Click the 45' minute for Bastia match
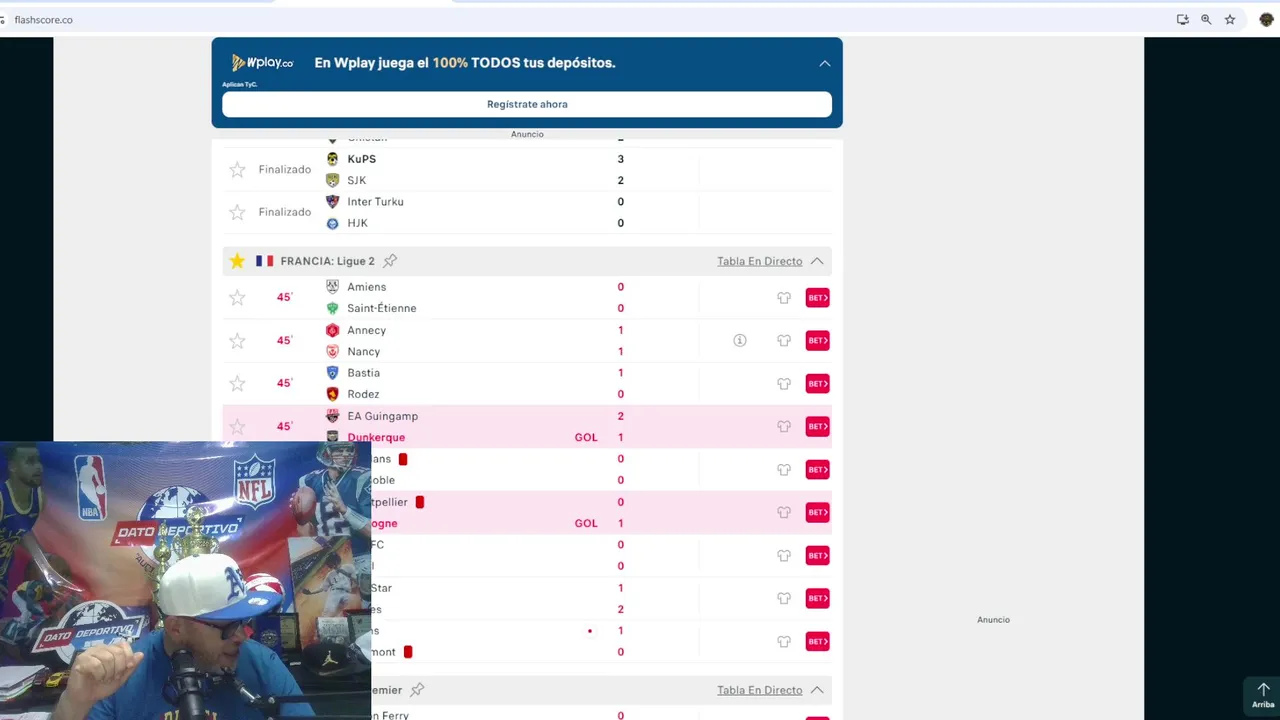The height and width of the screenshot is (720, 1280). click(x=284, y=384)
